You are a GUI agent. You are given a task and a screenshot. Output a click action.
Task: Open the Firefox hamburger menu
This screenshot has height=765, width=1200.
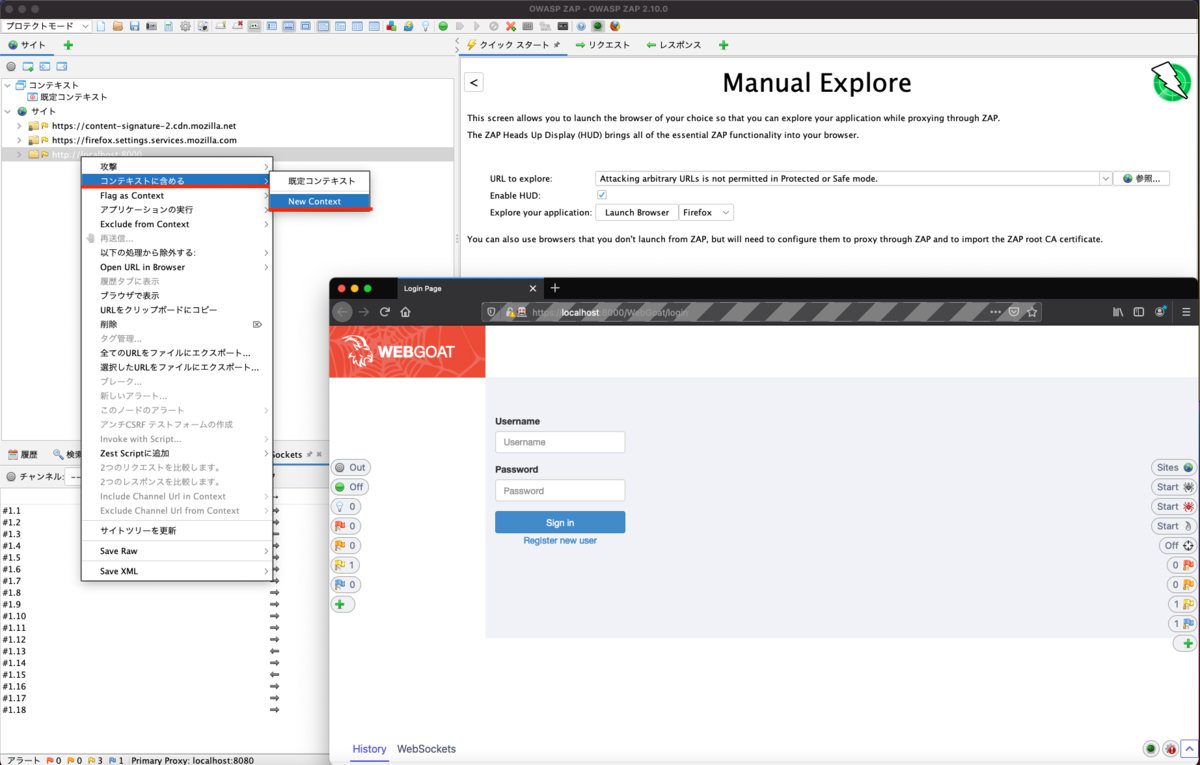(x=1186, y=312)
